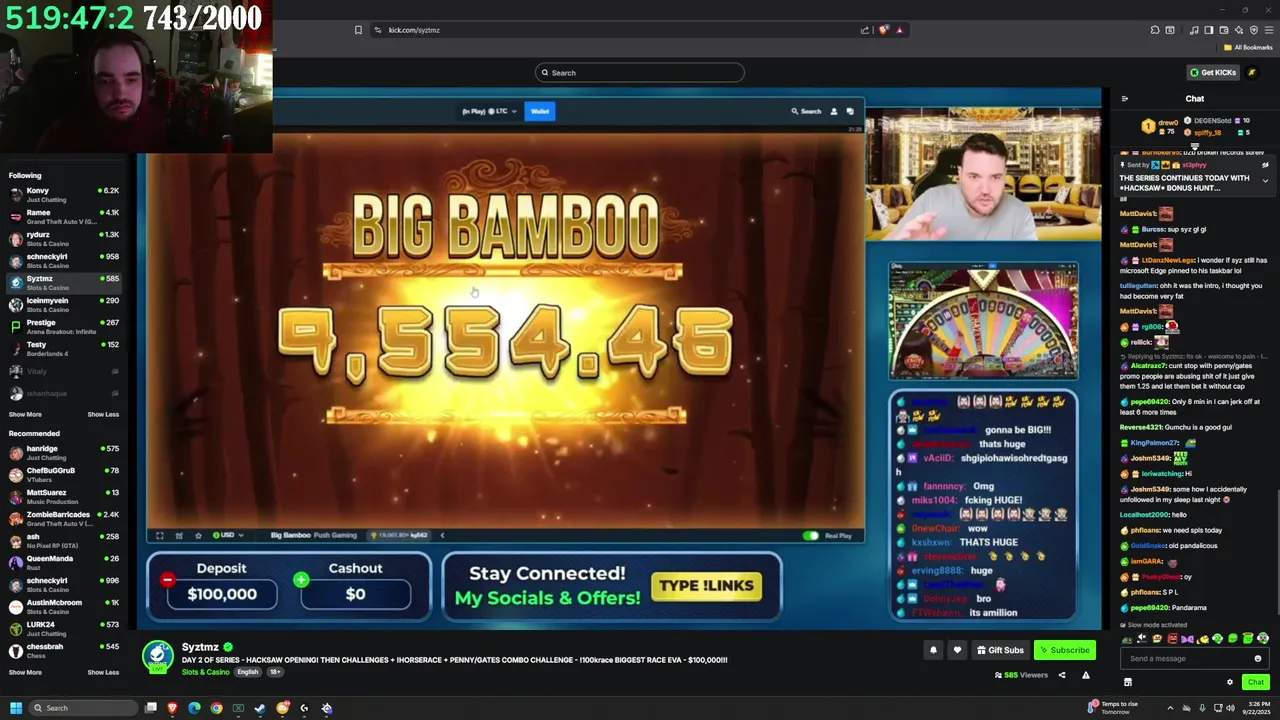Viewport: 1280px width, 720px height.
Task: Open Brave VPN shield icon in toolbar
Action: (x=1254, y=30)
